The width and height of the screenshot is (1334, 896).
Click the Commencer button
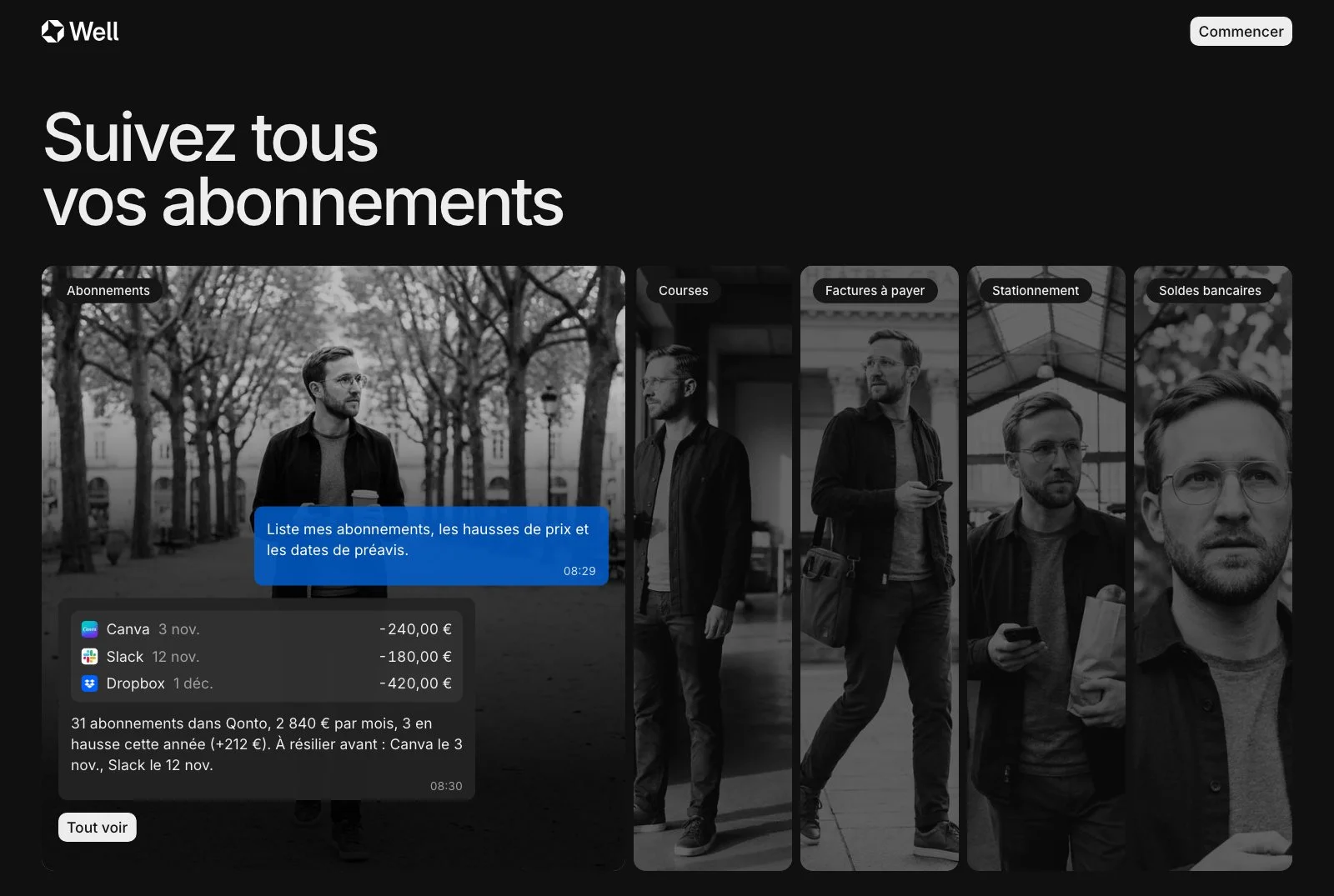[x=1241, y=32]
